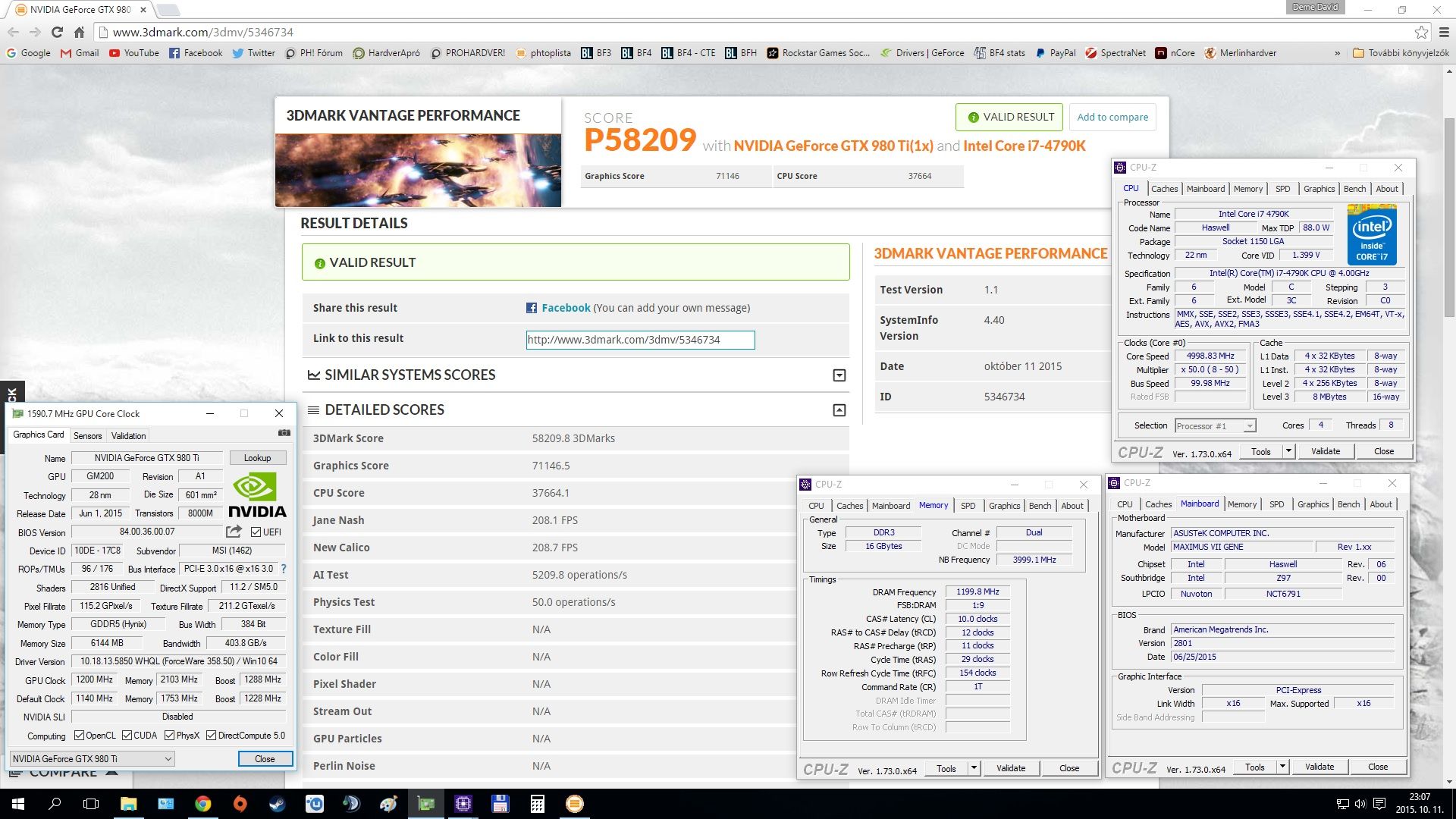
Task: Open File Explorer from the taskbar
Action: [128, 804]
